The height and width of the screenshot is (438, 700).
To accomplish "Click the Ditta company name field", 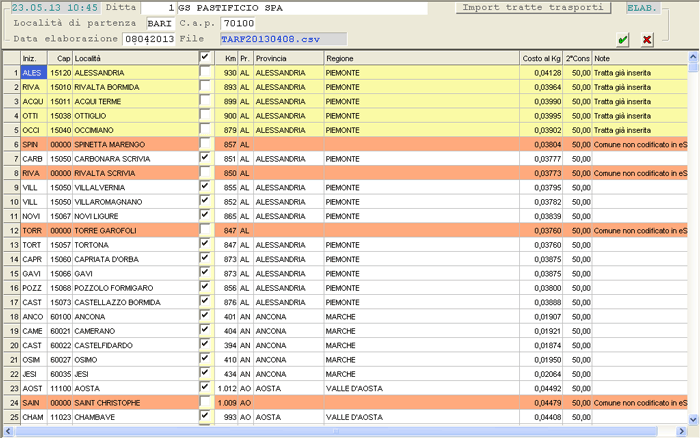I will point(302,8).
